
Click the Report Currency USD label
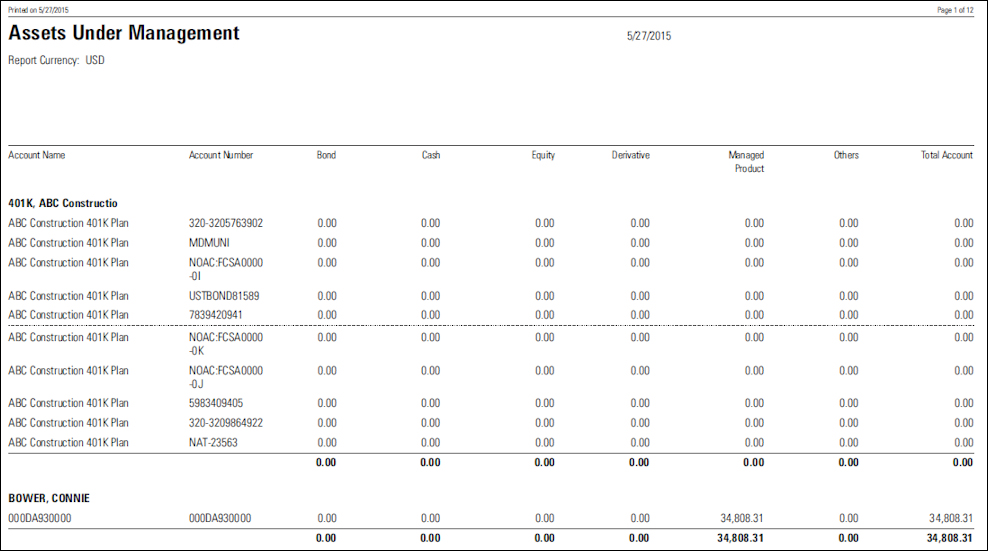pyautogui.click(x=56, y=60)
